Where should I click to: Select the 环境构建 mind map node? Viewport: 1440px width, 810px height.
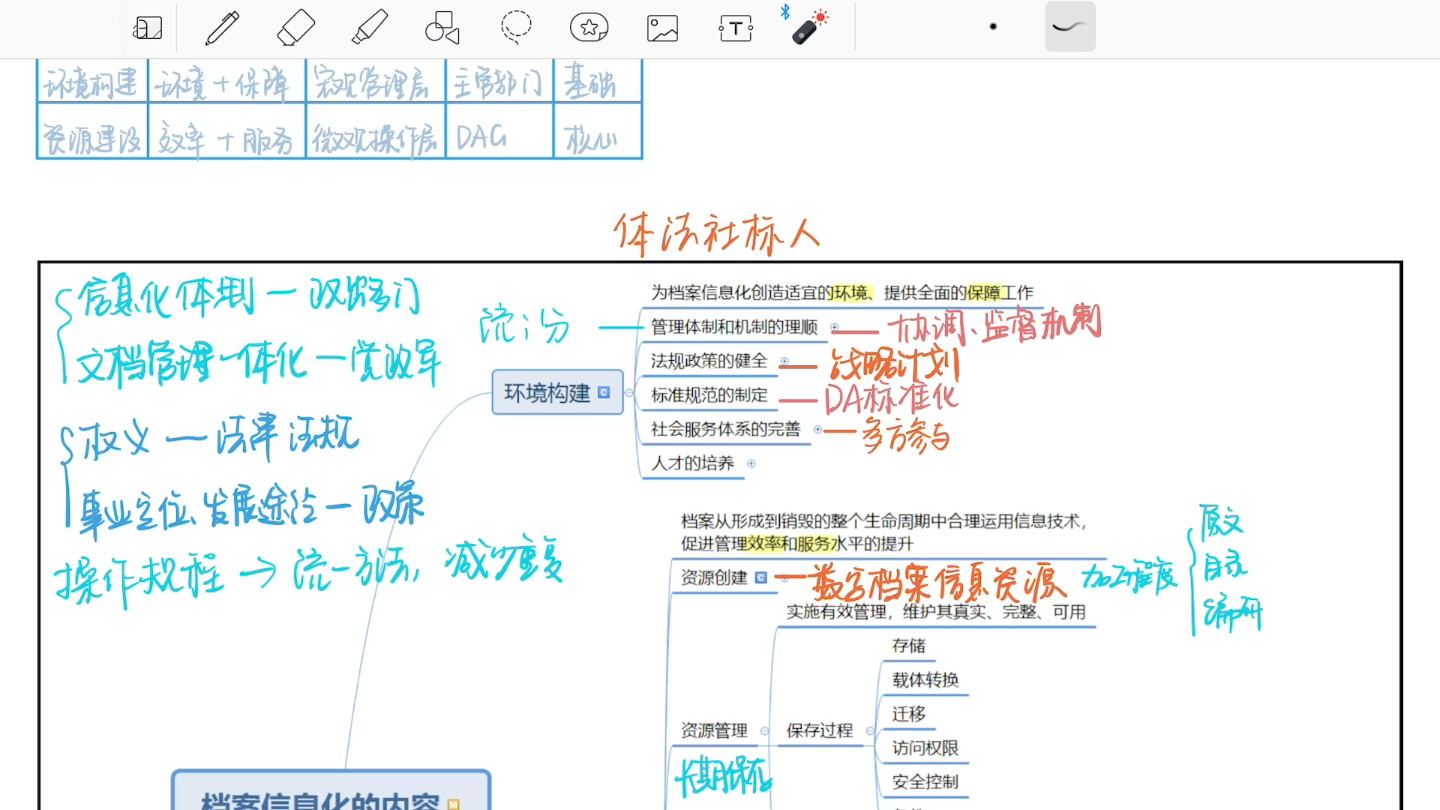pos(557,392)
